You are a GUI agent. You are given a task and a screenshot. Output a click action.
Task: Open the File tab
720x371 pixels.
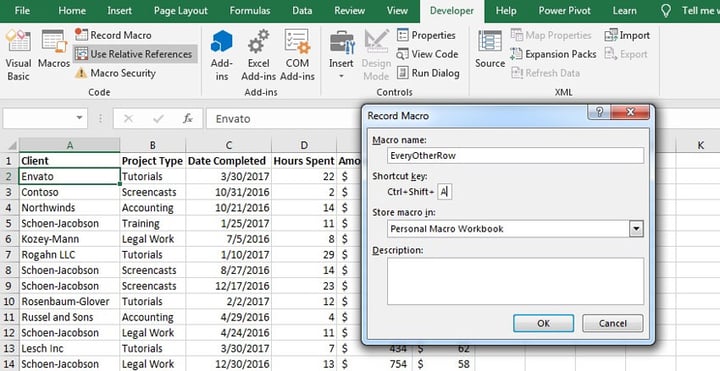click(22, 11)
